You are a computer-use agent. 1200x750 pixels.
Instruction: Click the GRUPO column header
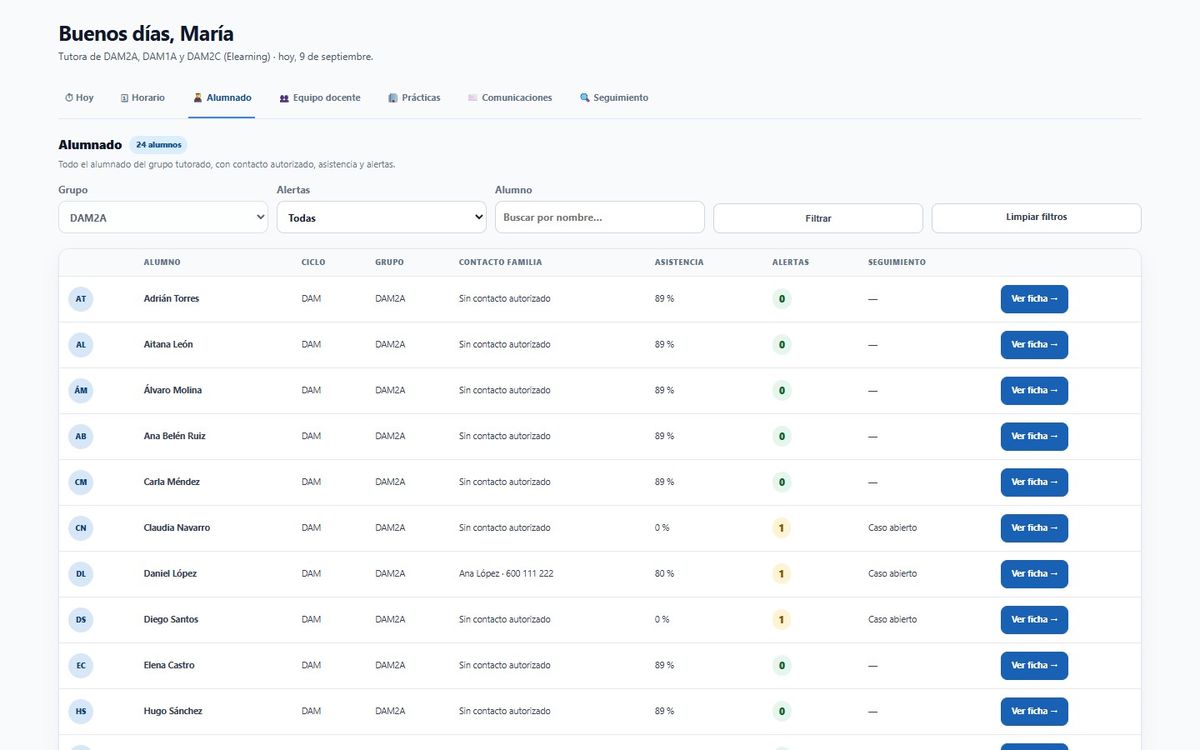(x=390, y=263)
